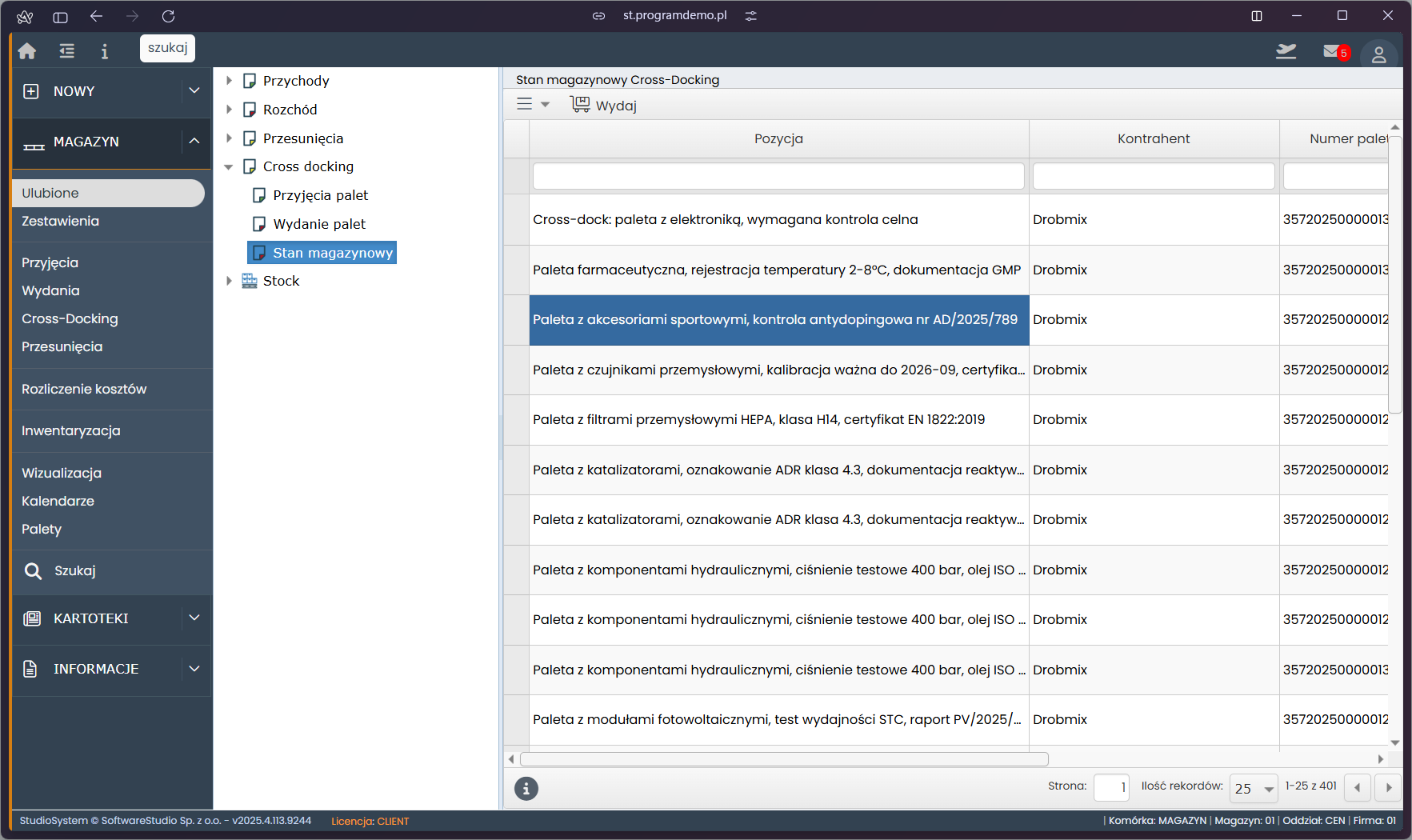
Task: Open the records-per-page dropdown showing 25
Action: tap(1254, 788)
